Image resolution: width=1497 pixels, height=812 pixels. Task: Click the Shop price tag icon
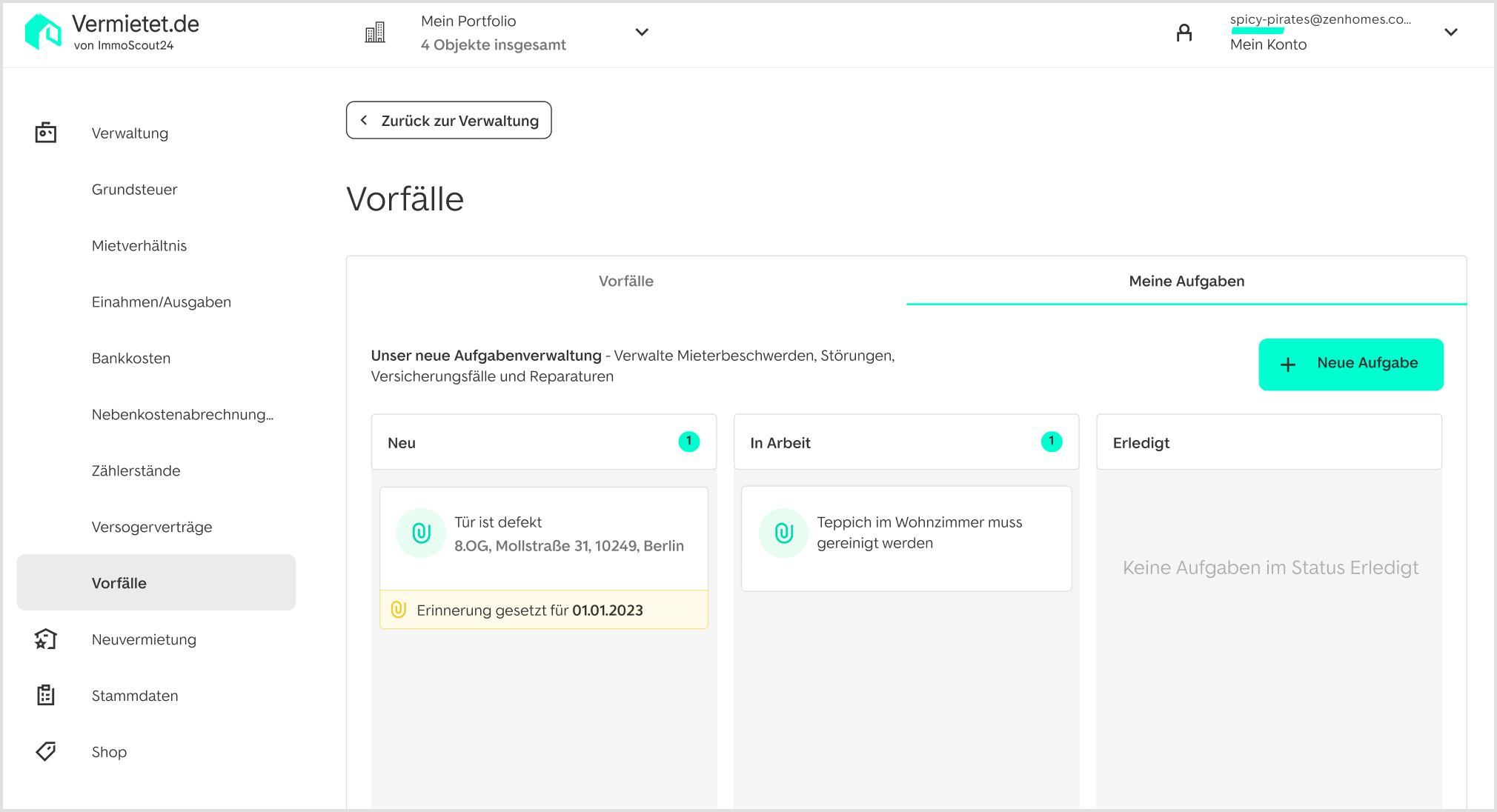46,751
